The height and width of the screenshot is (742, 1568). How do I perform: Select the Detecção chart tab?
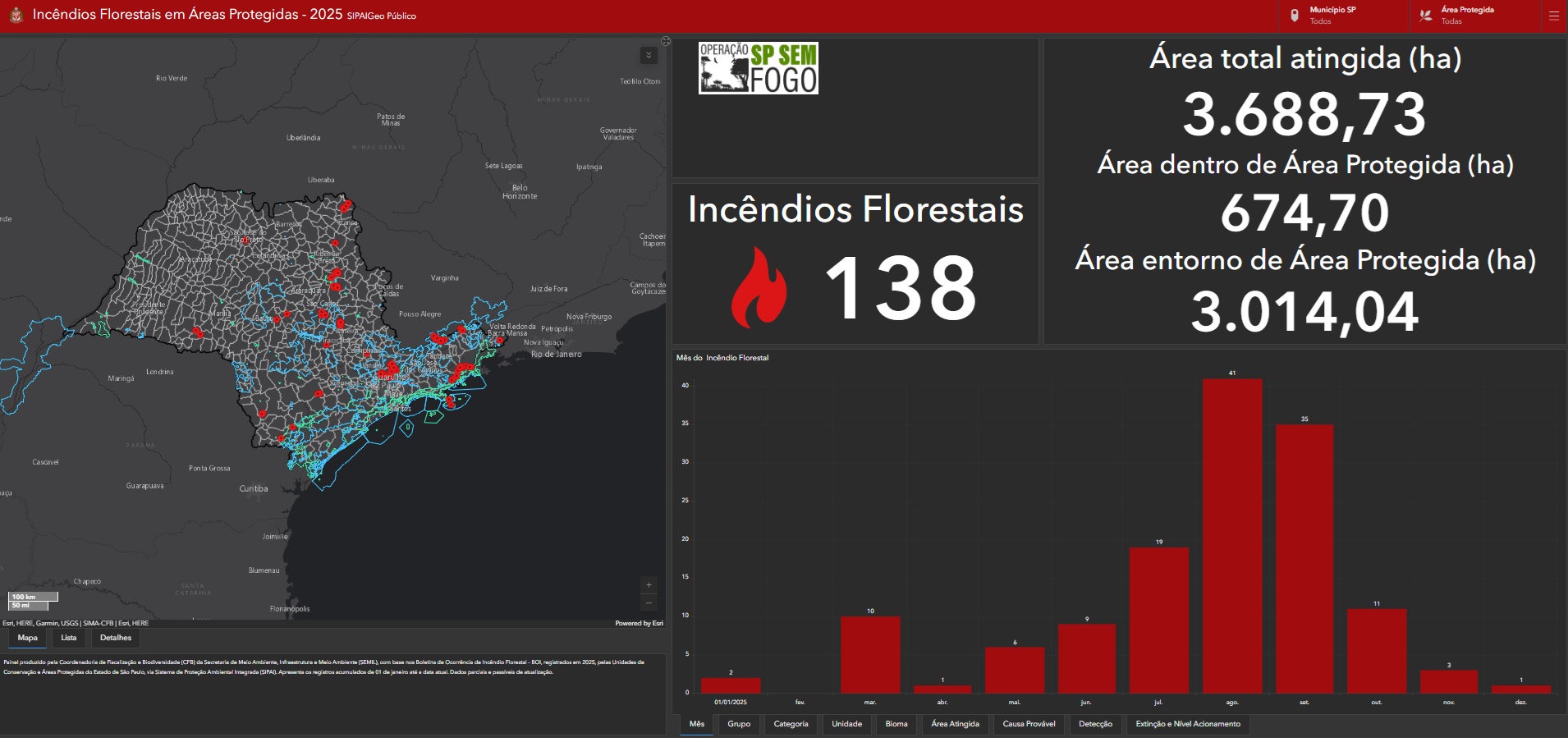coord(1096,724)
